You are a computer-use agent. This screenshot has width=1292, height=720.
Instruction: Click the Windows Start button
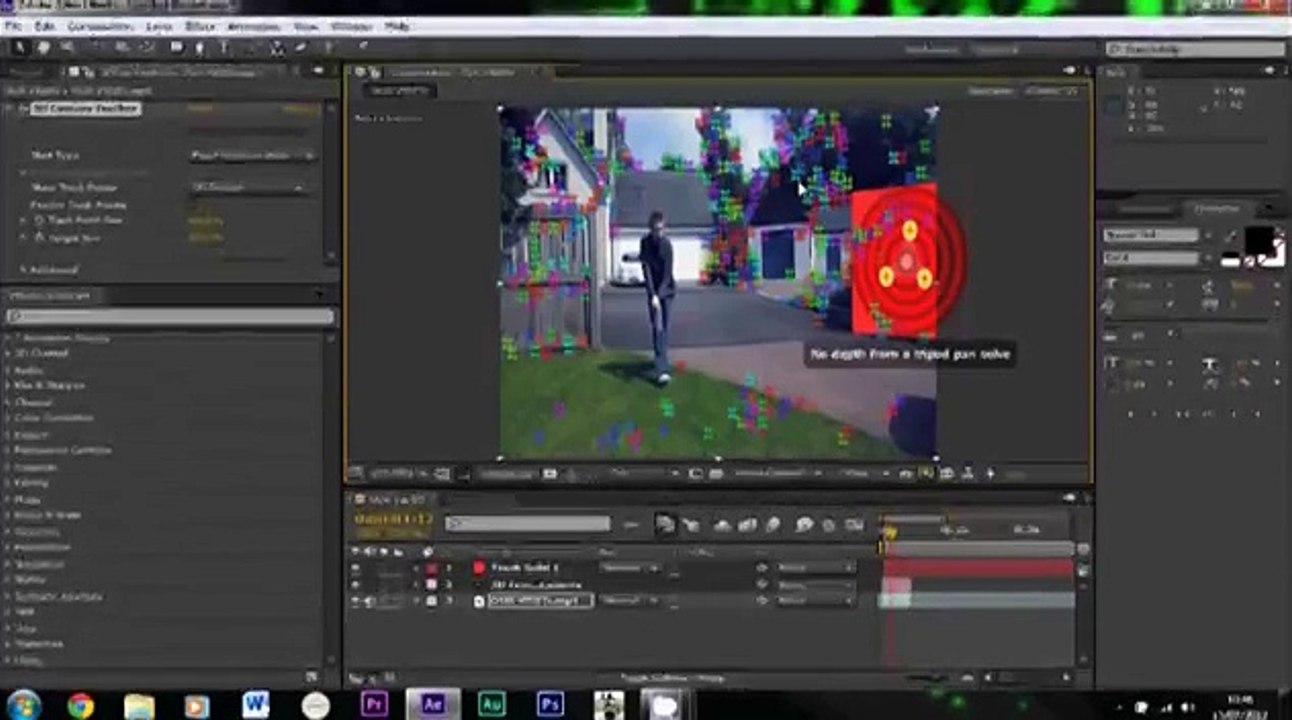point(23,704)
